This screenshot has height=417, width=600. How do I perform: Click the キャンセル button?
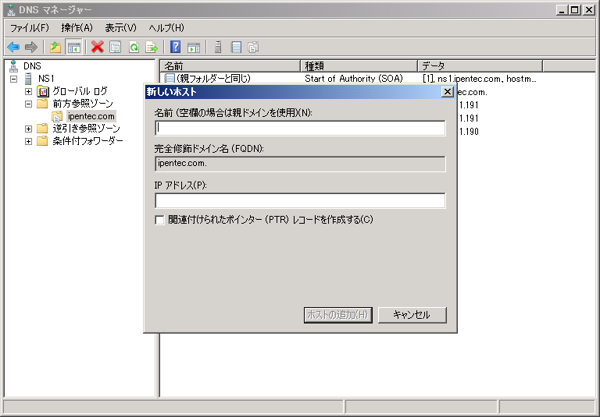pos(412,315)
